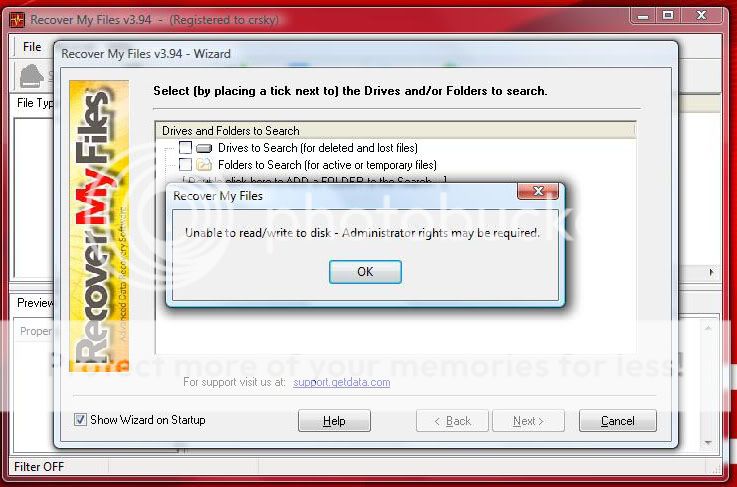Close the Recover My Files error dialog
This screenshot has width=737, height=487.
(538, 191)
